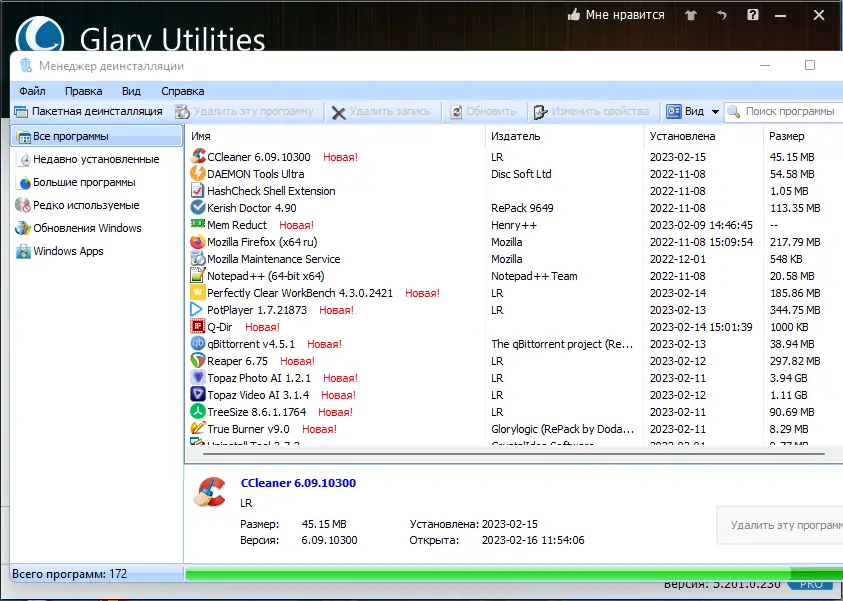
Task: Click the Glary Utilities logo
Action: 40,35
